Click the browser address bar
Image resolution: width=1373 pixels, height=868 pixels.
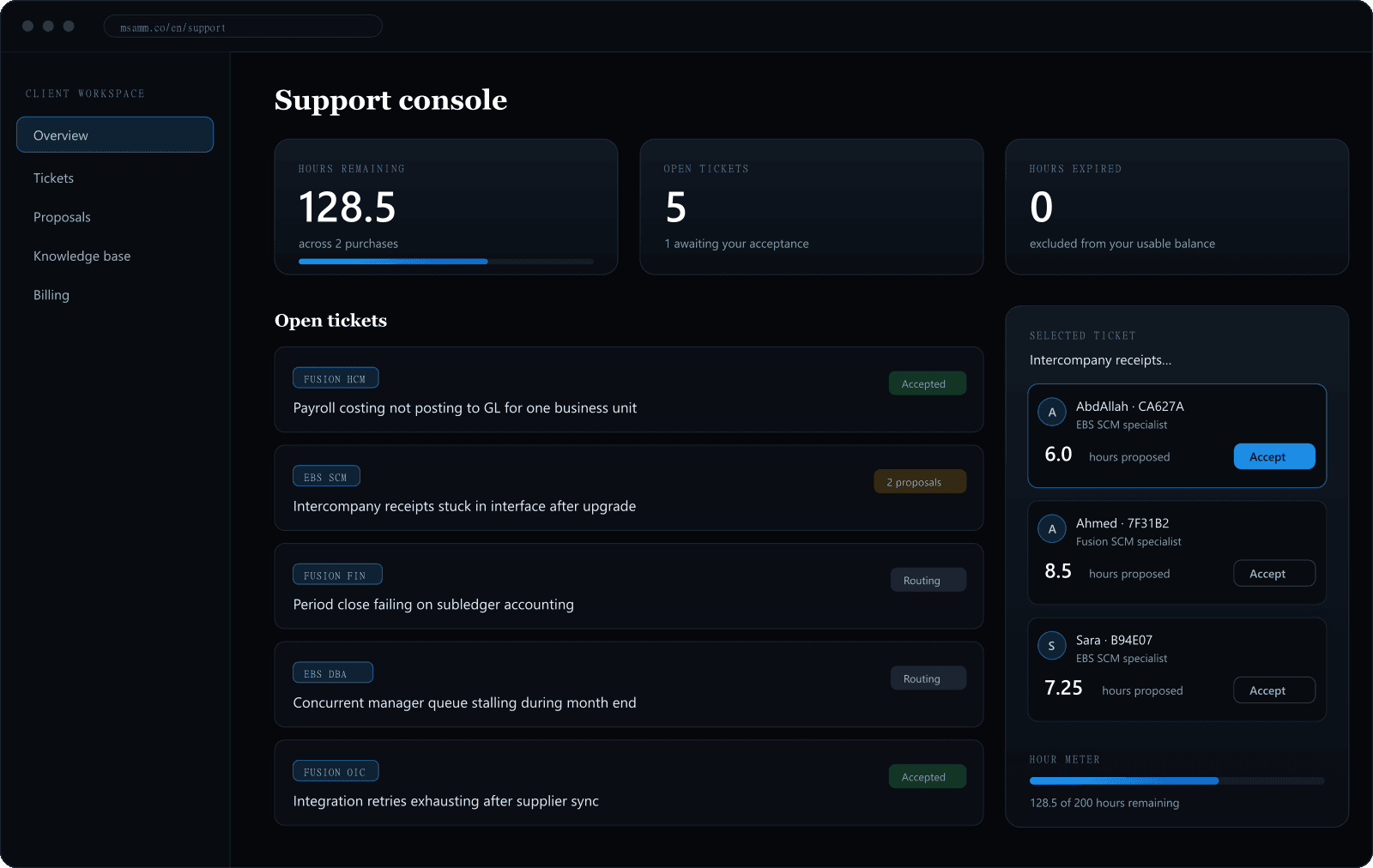[243, 27]
